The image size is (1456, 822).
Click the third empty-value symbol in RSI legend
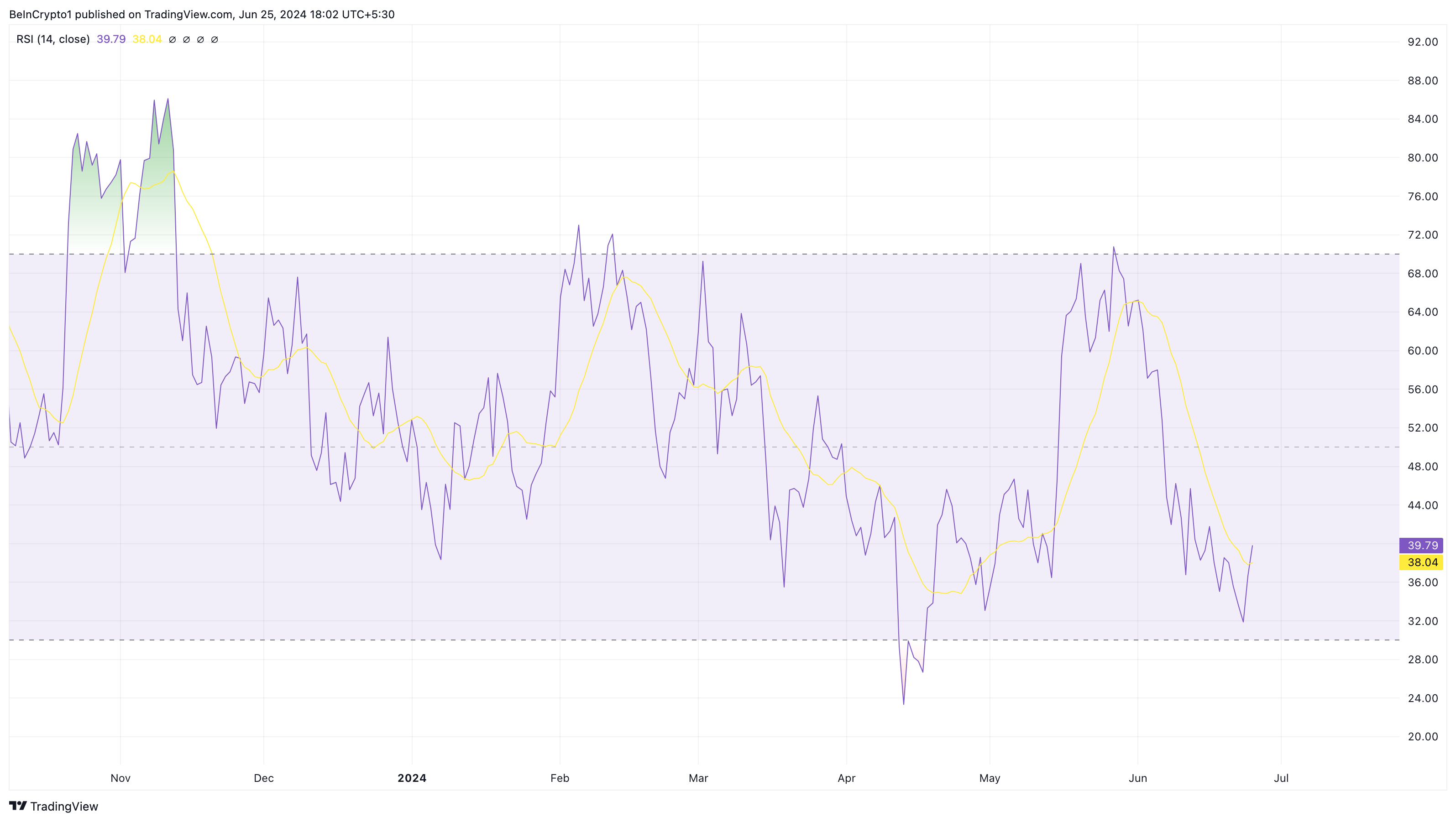tap(200, 40)
